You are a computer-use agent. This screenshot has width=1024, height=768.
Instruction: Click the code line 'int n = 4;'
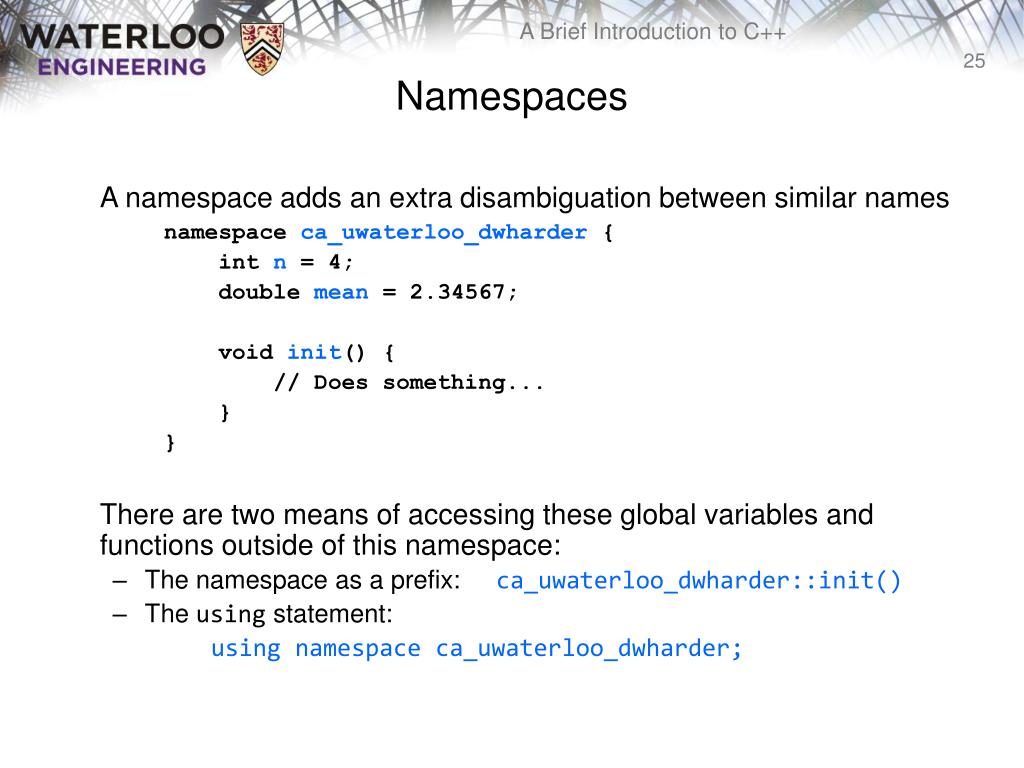tap(285, 263)
